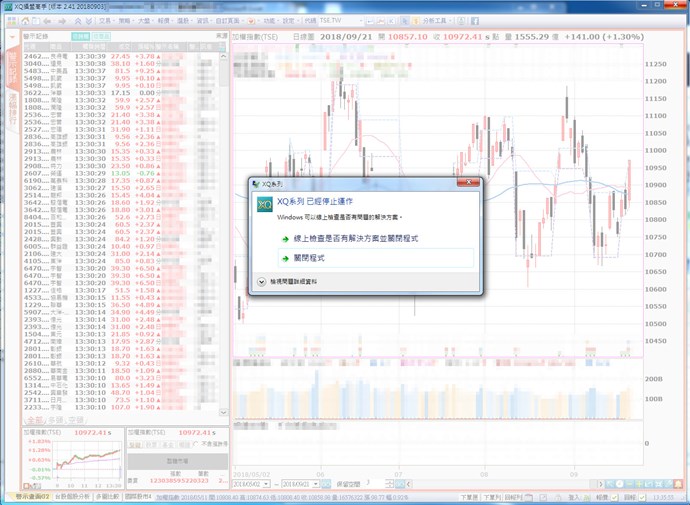Switch to the 台股個股分析 tab

(72, 496)
